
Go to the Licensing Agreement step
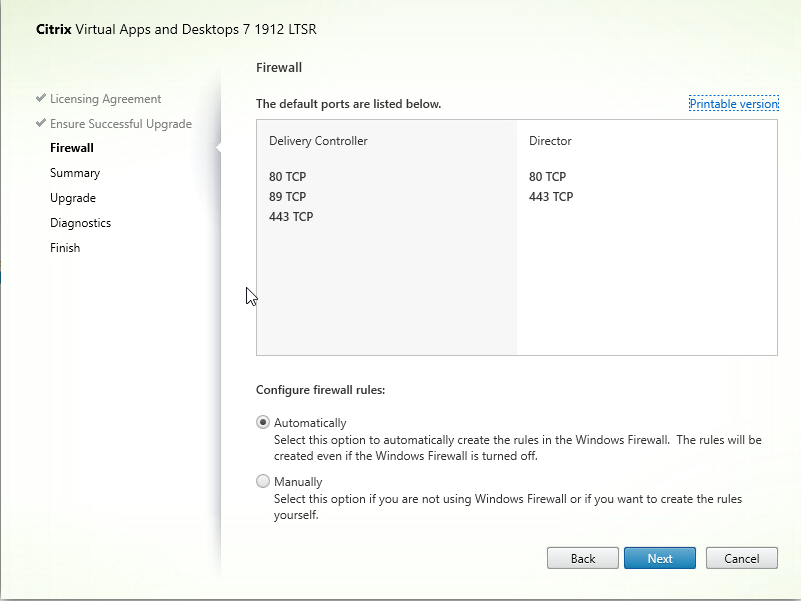(x=105, y=99)
